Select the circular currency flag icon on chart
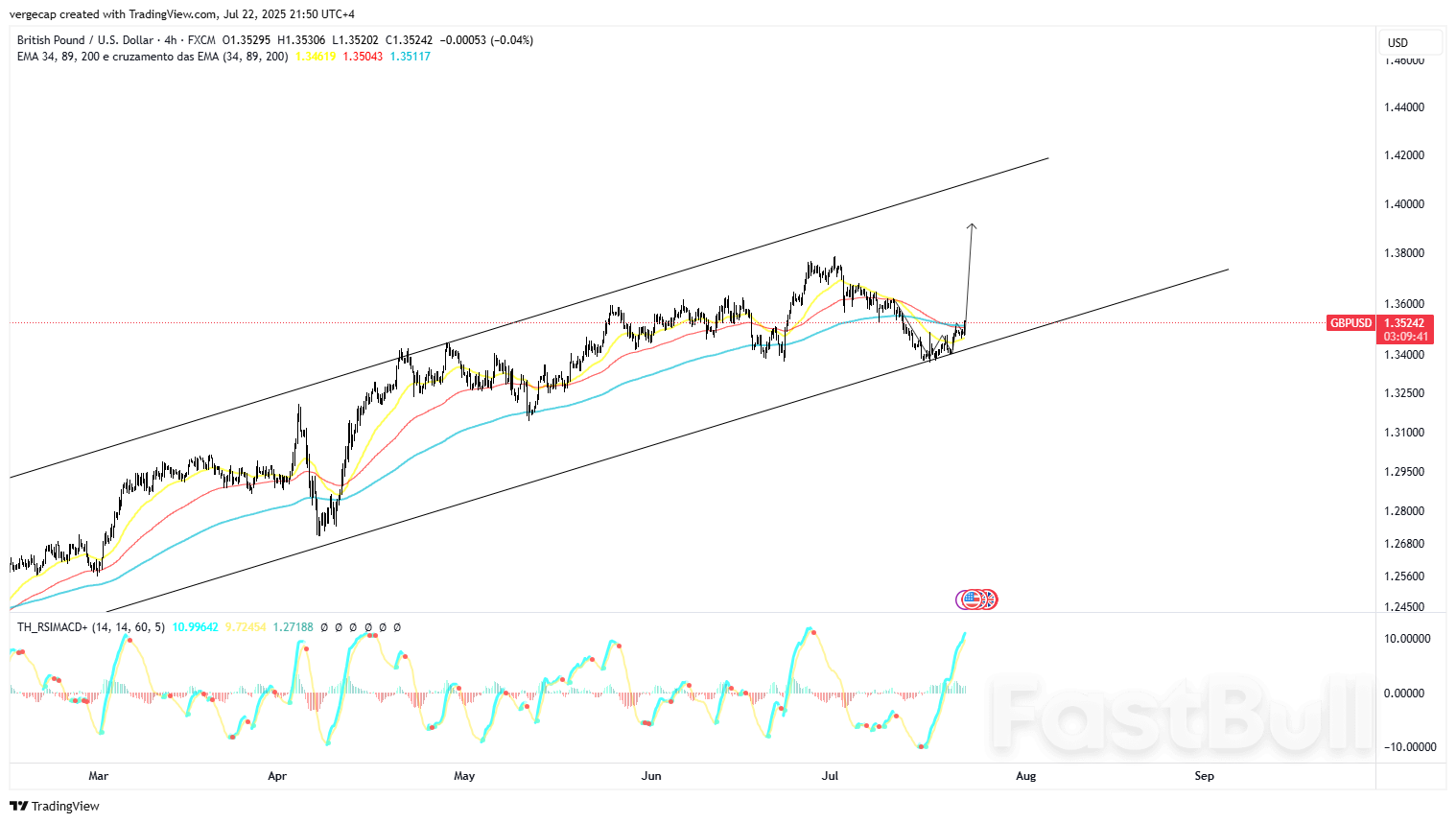This screenshot has width=1456, height=823. tap(975, 599)
